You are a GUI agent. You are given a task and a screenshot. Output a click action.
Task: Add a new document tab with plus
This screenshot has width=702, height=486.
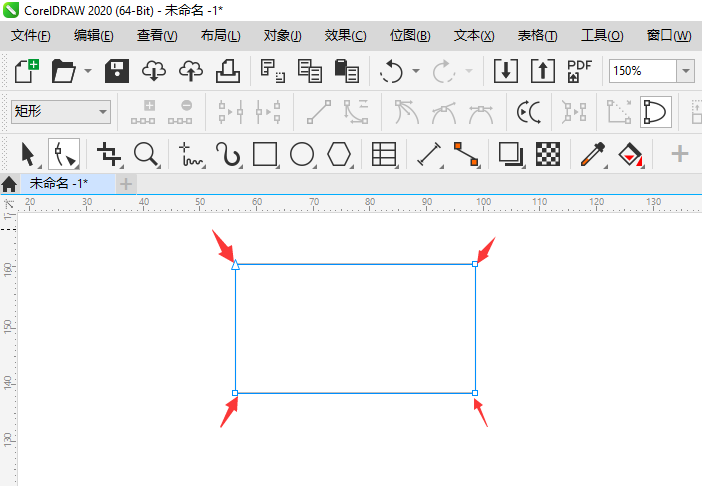click(x=126, y=184)
